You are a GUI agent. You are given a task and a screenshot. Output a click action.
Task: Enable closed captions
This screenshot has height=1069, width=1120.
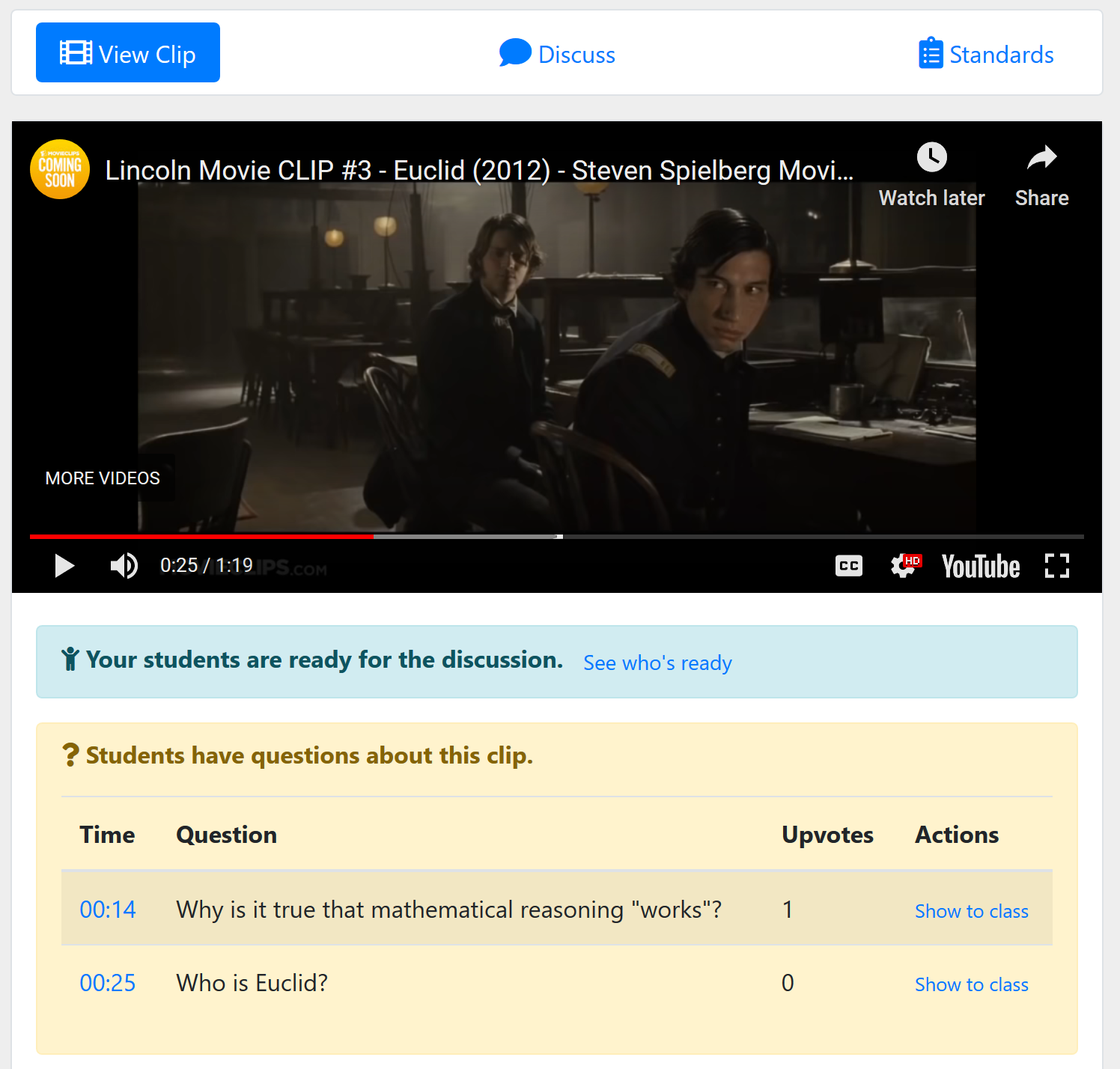(848, 566)
